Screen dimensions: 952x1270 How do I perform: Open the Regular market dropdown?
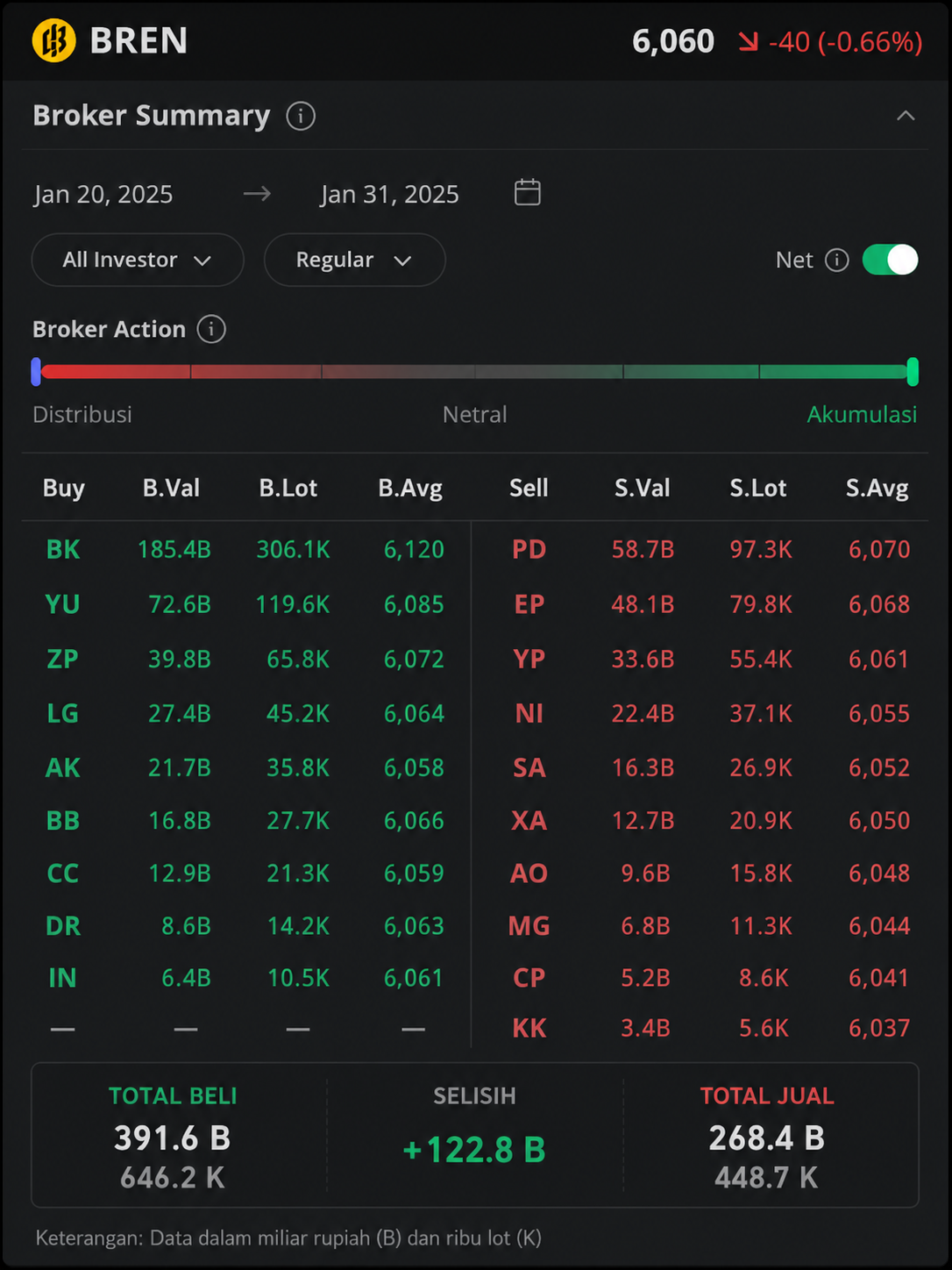(x=354, y=260)
